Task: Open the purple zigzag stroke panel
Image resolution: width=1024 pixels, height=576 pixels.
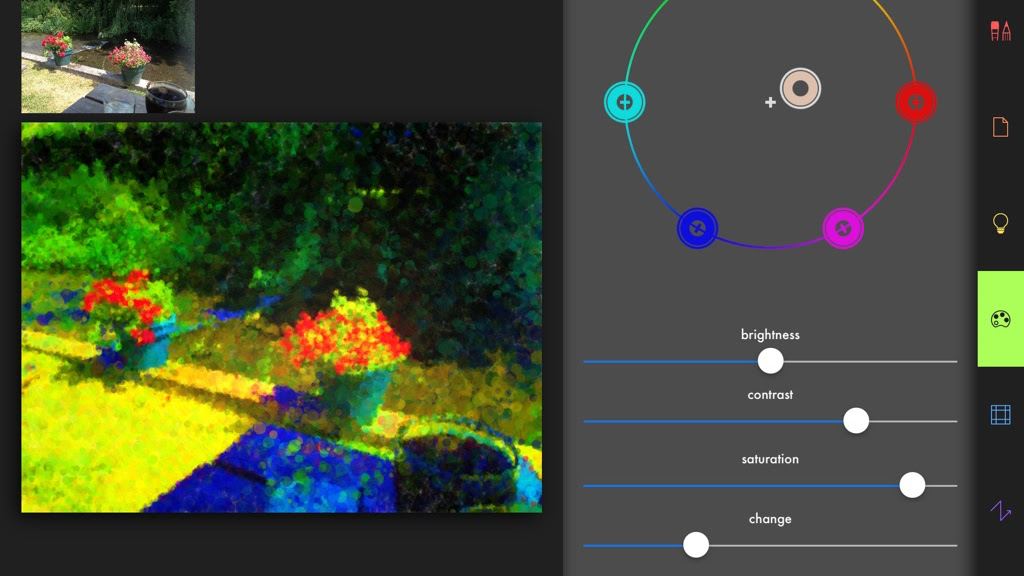Action: 1000,510
